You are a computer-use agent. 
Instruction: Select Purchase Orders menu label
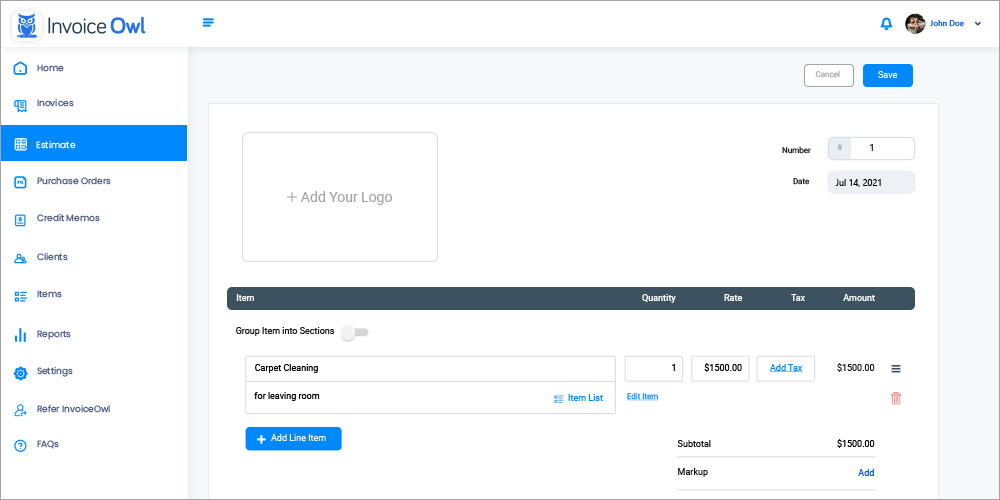(73, 181)
